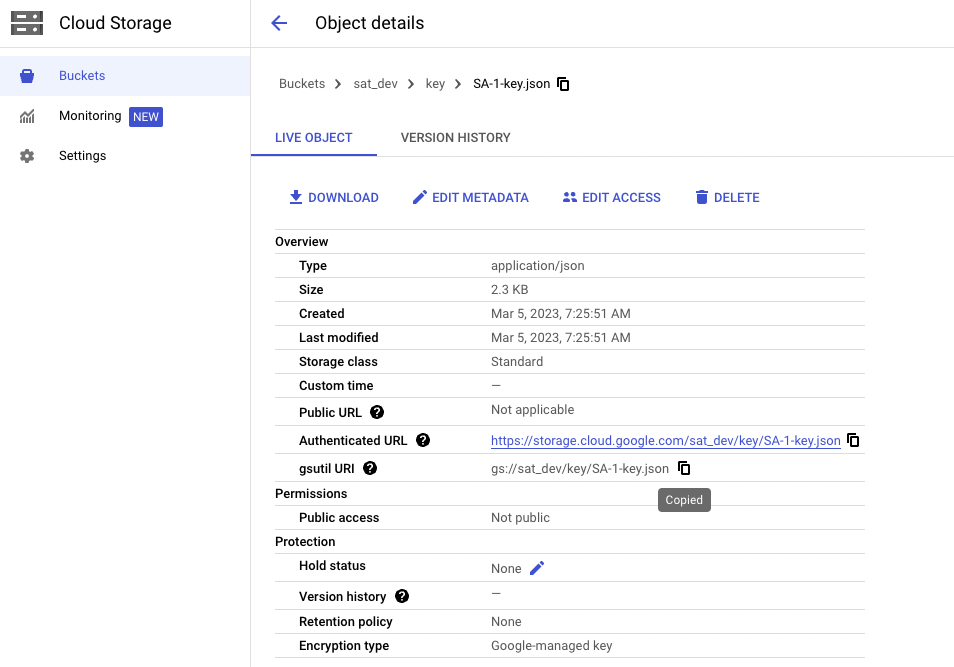This screenshot has height=667, width=954.
Task: Click the SA-1-key.json breadcrumb text
Action: 512,84
